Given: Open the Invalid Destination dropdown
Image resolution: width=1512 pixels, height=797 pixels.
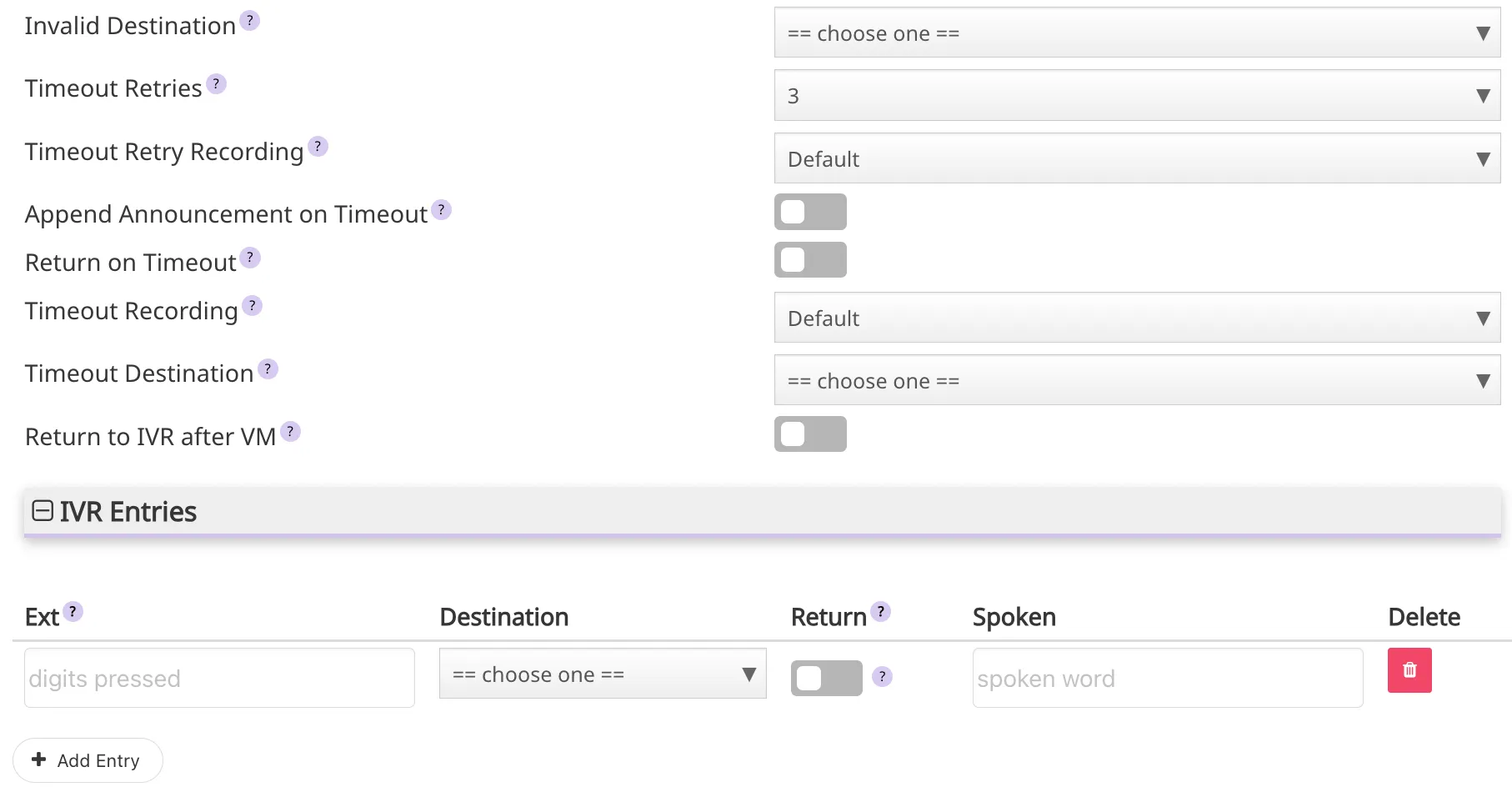Looking at the screenshot, I should pos(1137,33).
